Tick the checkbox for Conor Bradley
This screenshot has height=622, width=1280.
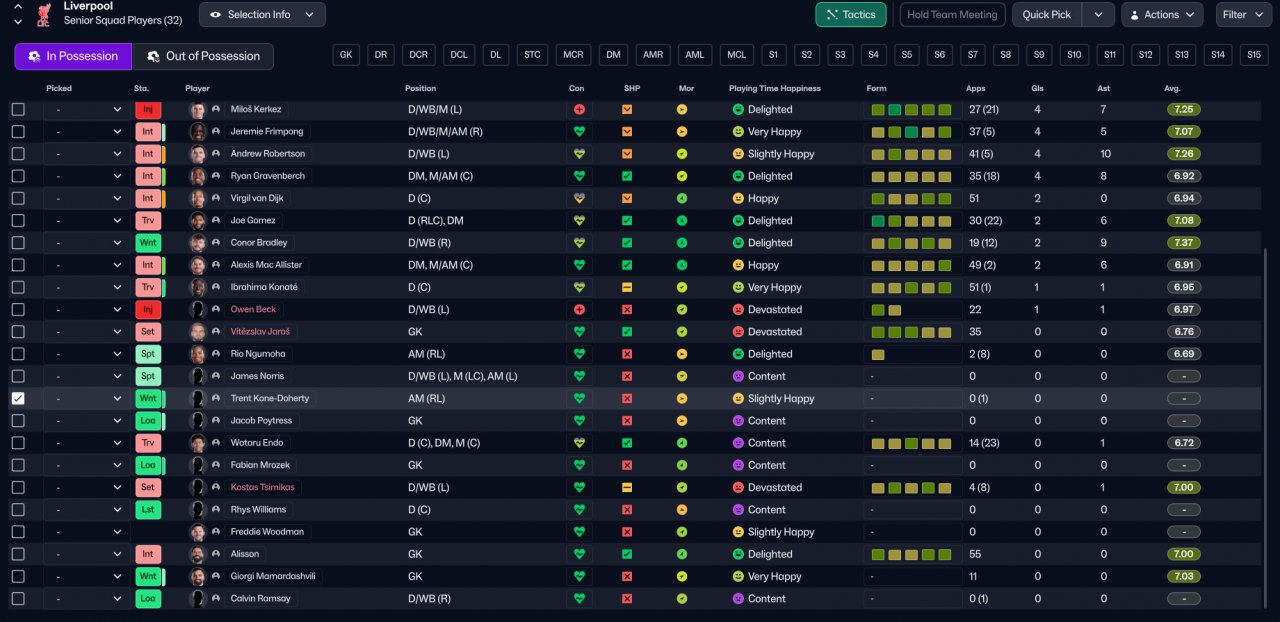[x=18, y=243]
